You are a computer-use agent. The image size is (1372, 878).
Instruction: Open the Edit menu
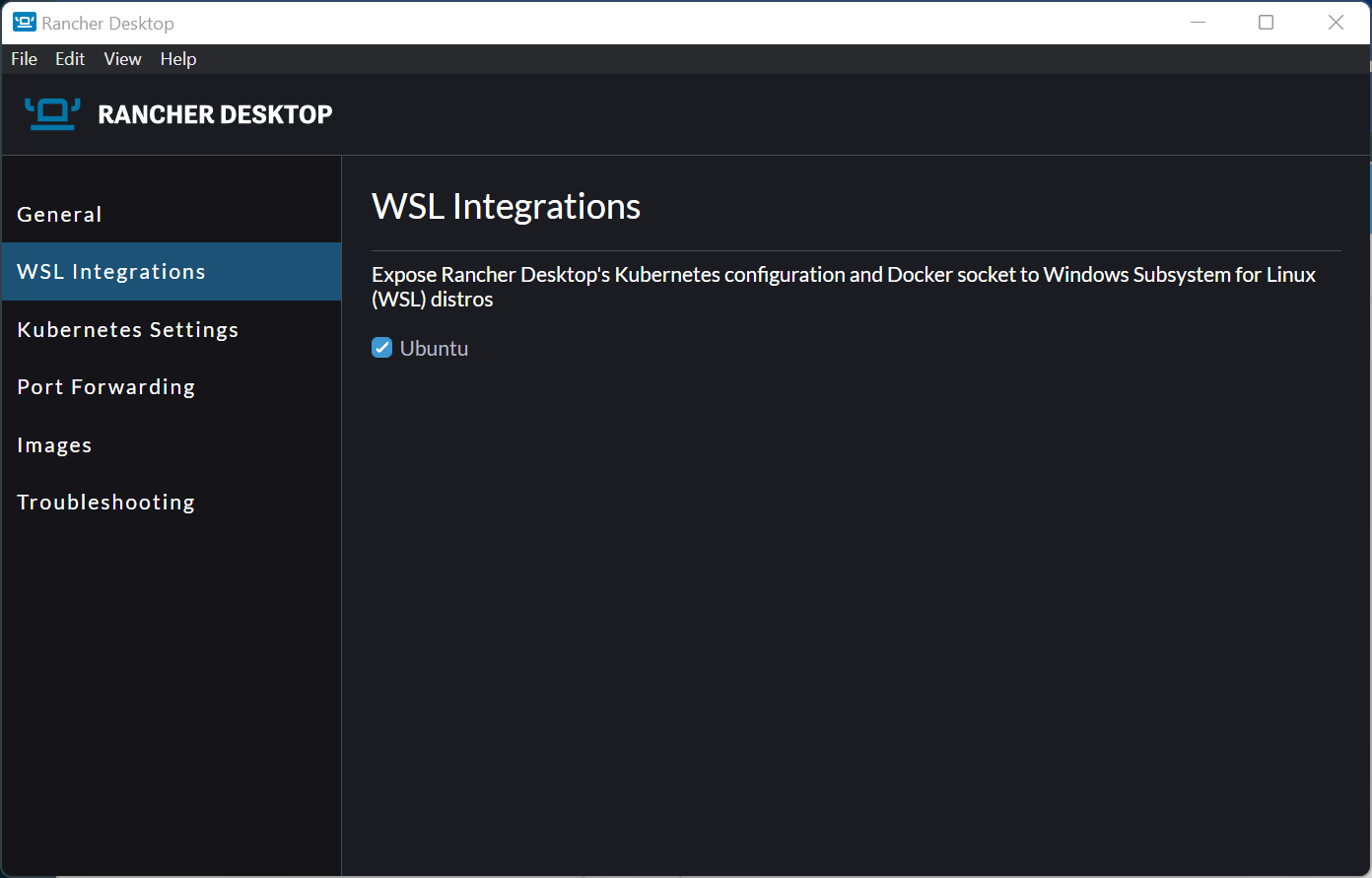(x=70, y=59)
